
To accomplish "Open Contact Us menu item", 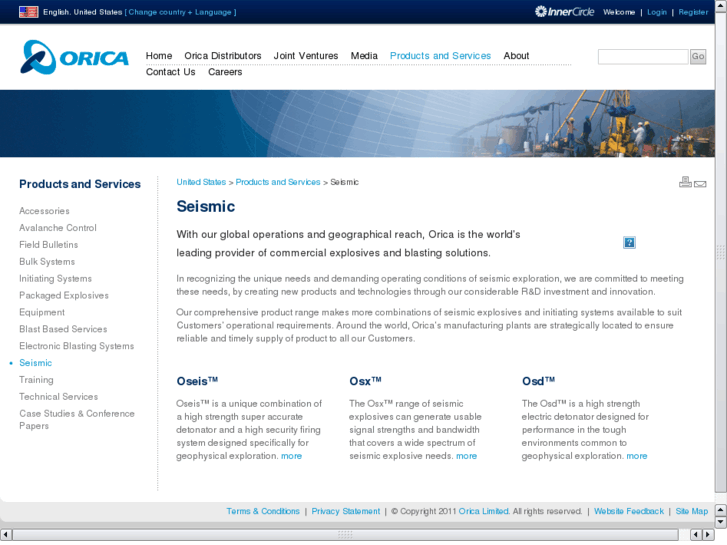I will (x=171, y=72).
